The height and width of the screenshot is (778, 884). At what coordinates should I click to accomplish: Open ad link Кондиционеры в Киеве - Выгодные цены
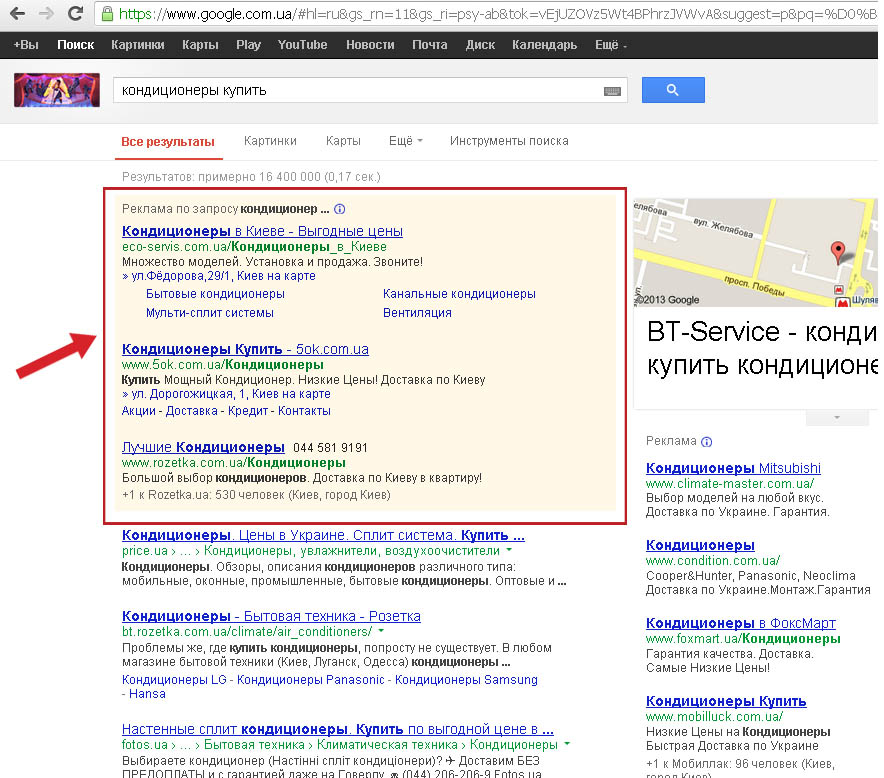pos(262,231)
